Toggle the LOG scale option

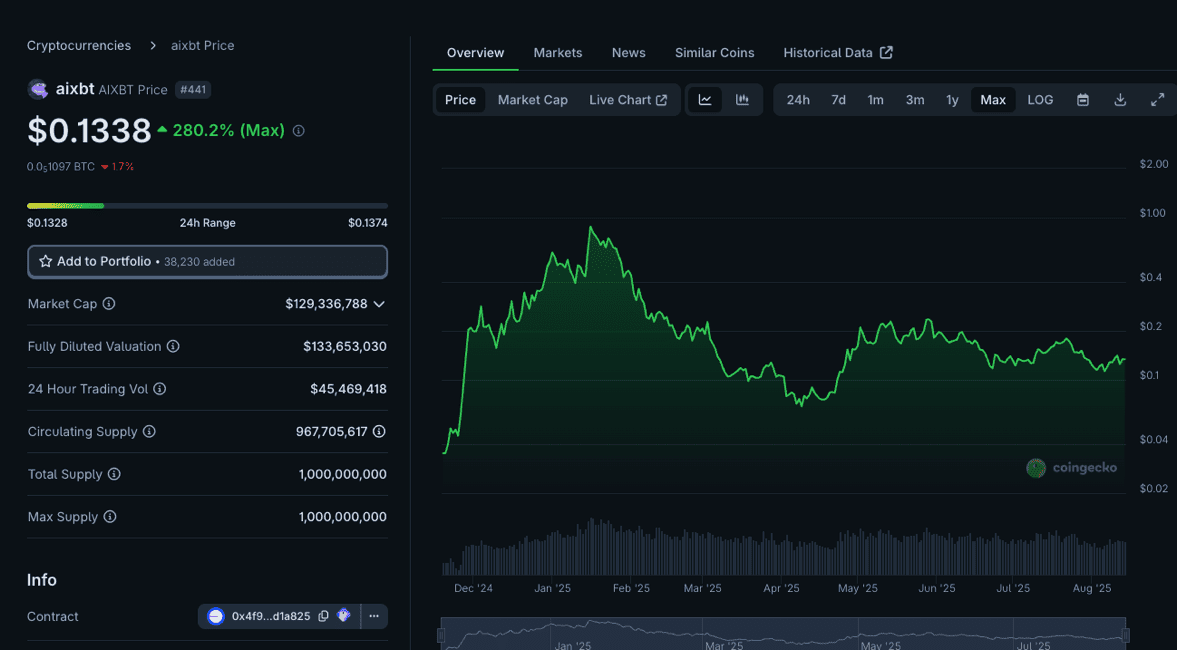point(1040,100)
